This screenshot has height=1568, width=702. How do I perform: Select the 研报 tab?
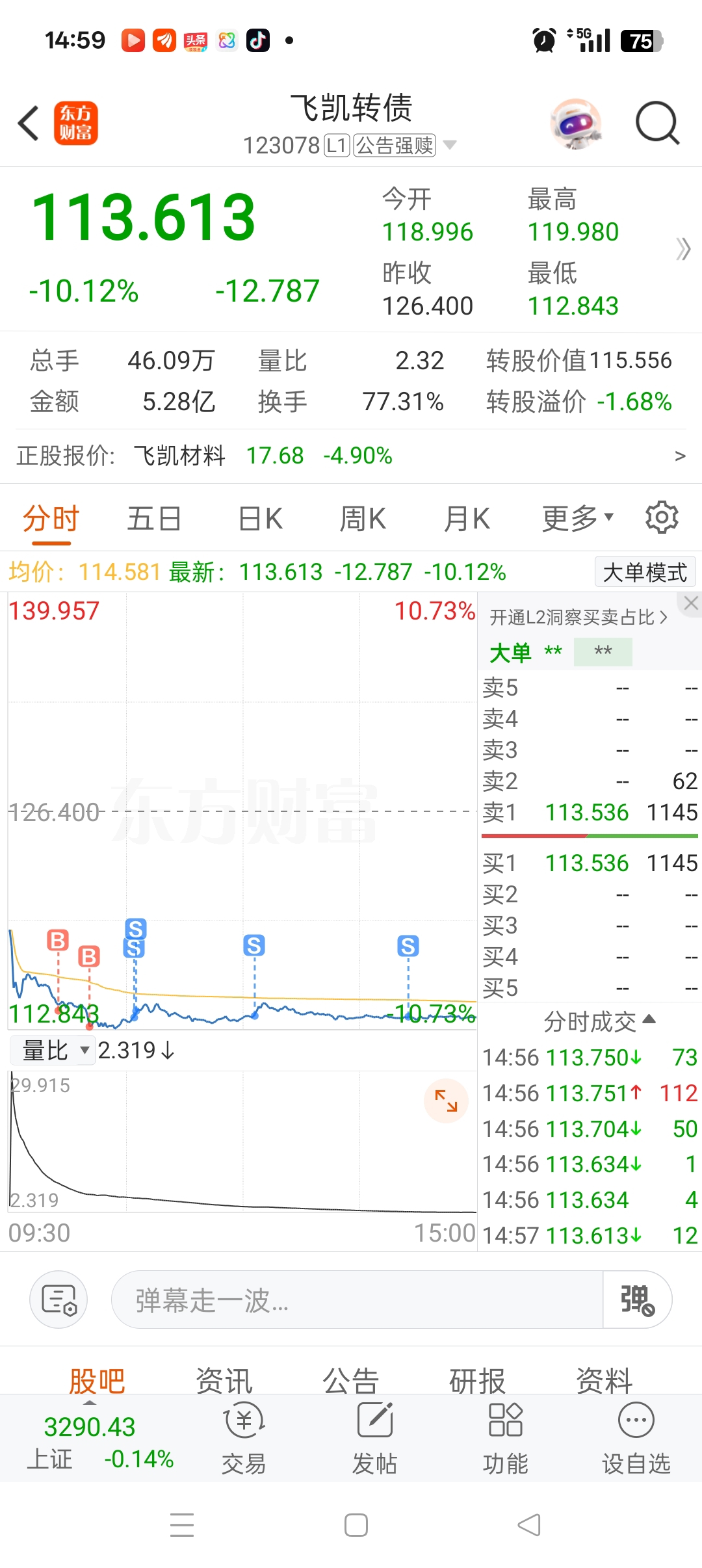pos(478,1379)
